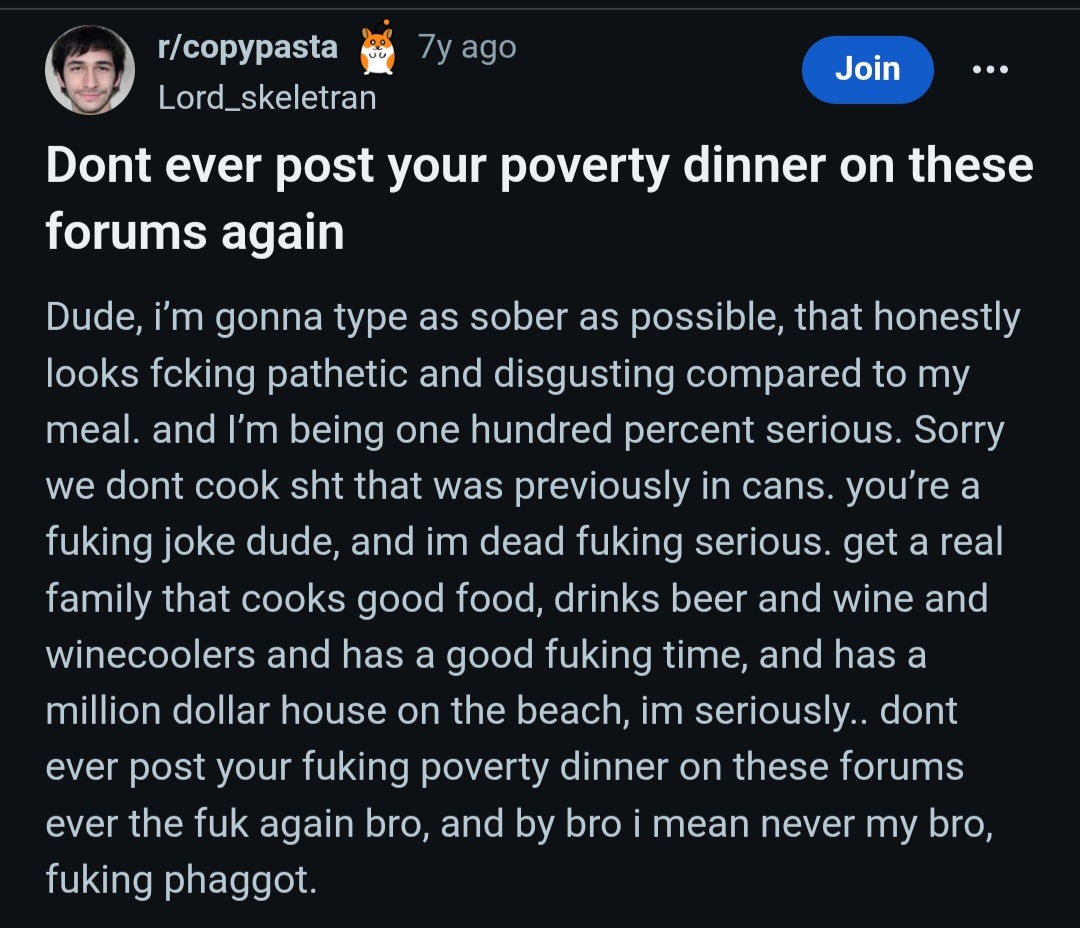Click the last line of the post body

click(180, 879)
